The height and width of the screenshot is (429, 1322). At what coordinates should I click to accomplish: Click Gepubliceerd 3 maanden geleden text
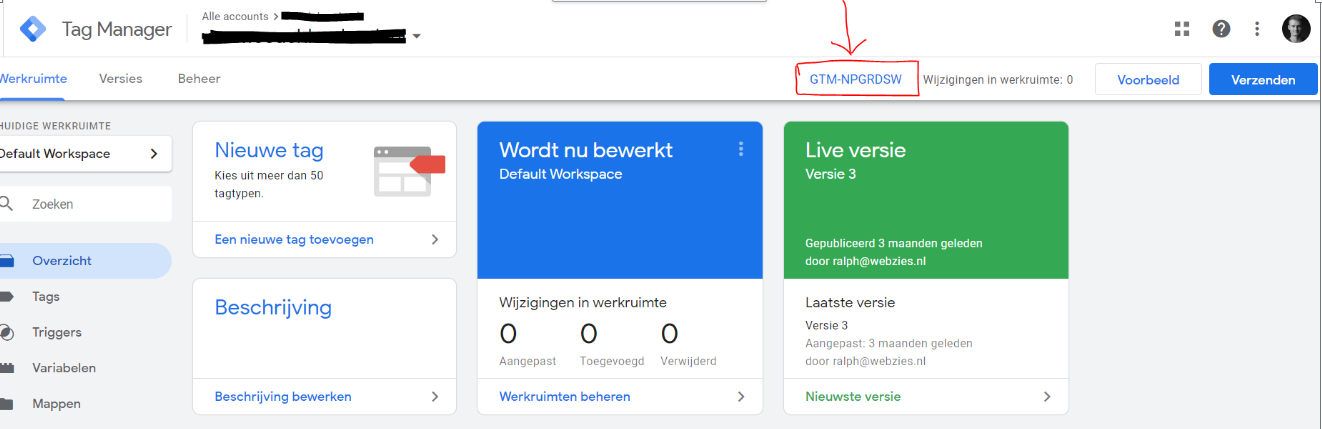894,243
